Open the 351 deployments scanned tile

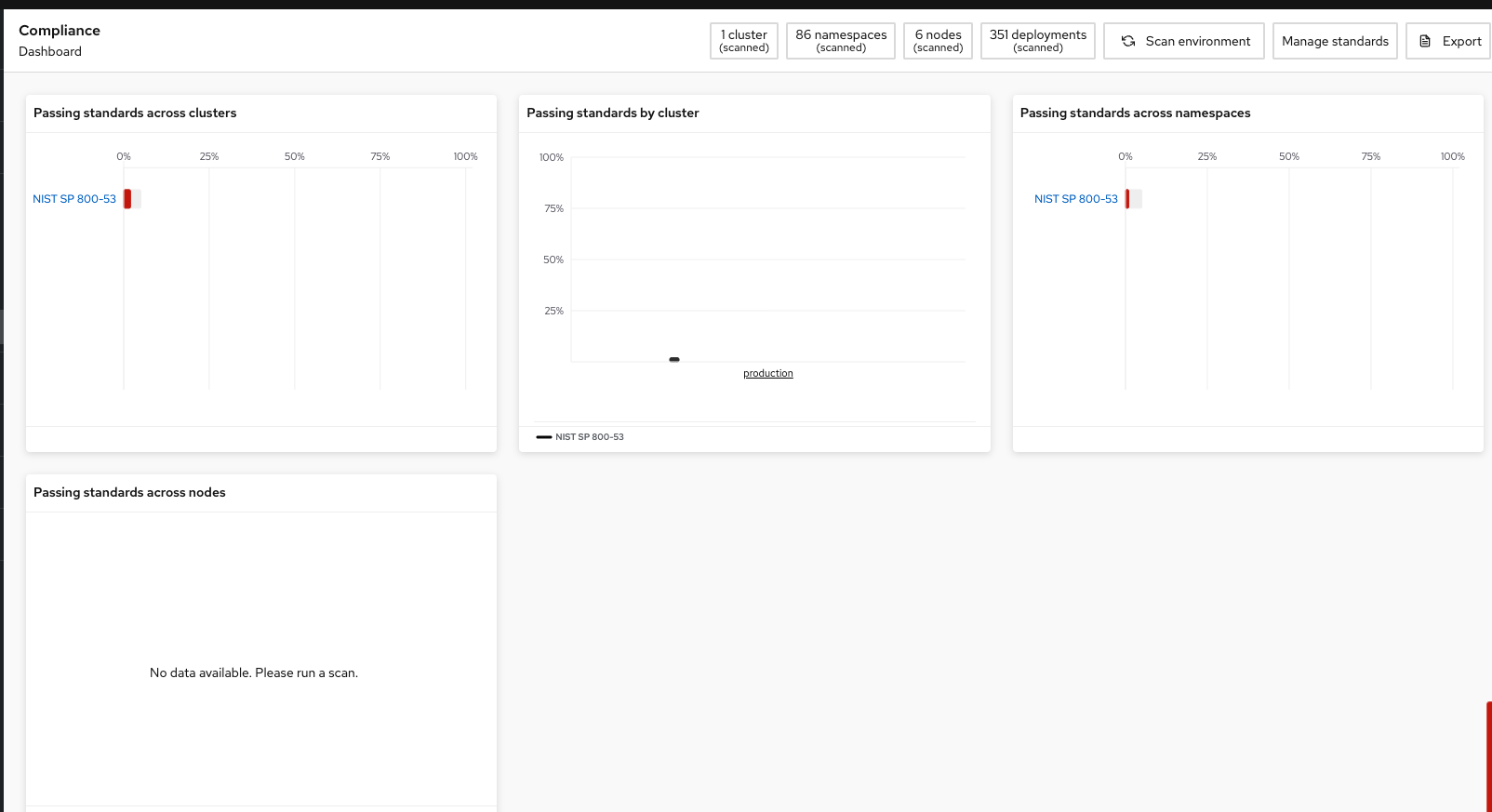tap(1038, 41)
